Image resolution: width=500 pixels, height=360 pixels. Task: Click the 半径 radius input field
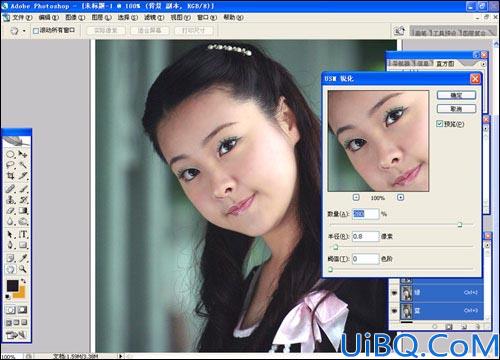coord(366,236)
